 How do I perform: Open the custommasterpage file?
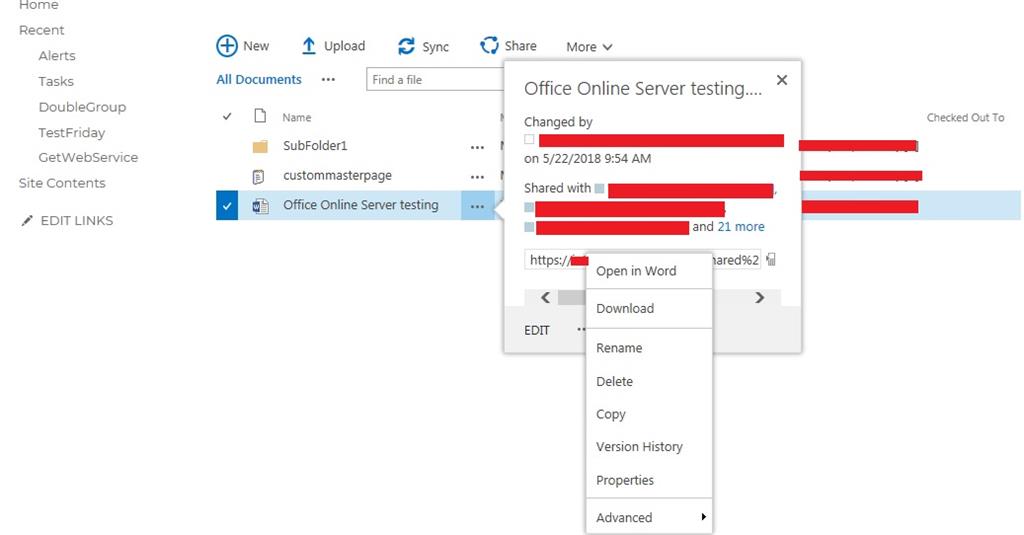point(337,176)
